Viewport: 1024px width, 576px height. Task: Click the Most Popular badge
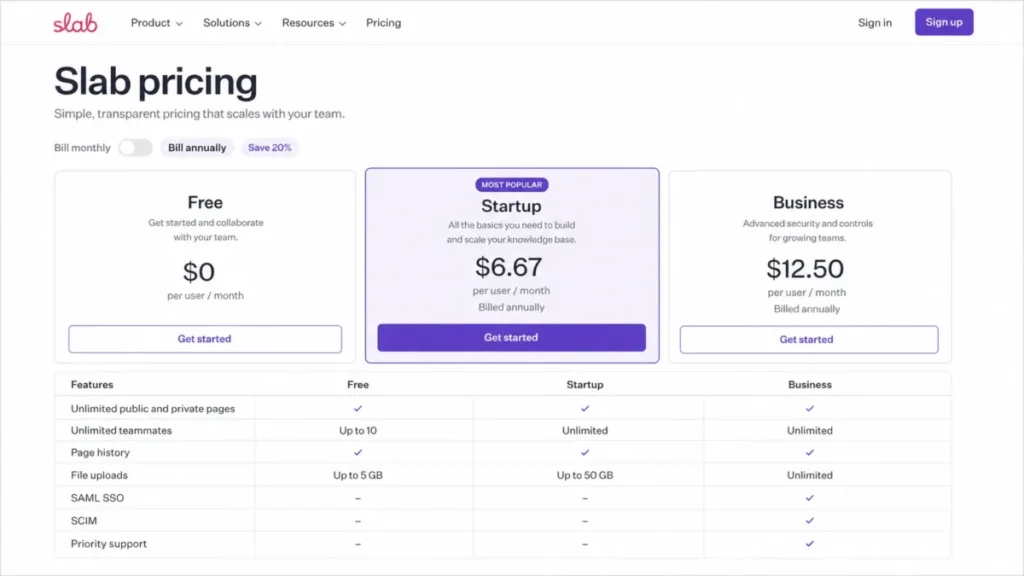click(511, 185)
